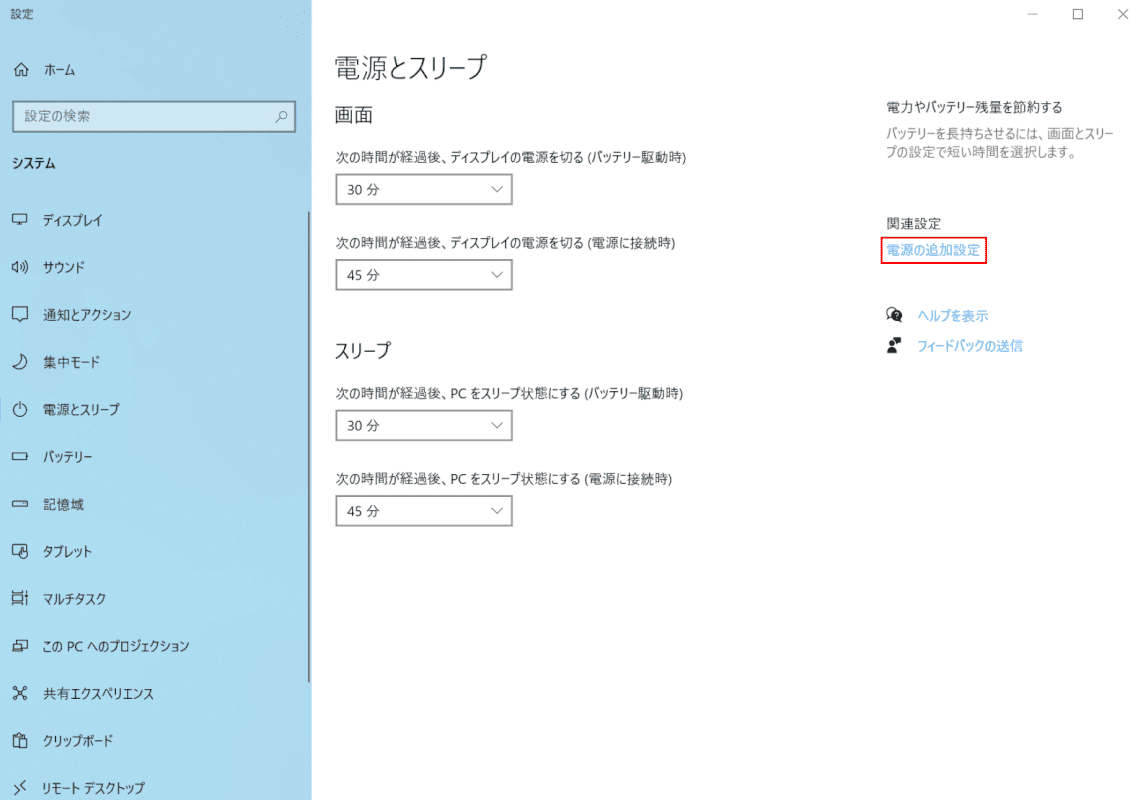This screenshot has width=1143, height=800.
Task: Click the 設定の検索 search field
Action: coord(154,117)
